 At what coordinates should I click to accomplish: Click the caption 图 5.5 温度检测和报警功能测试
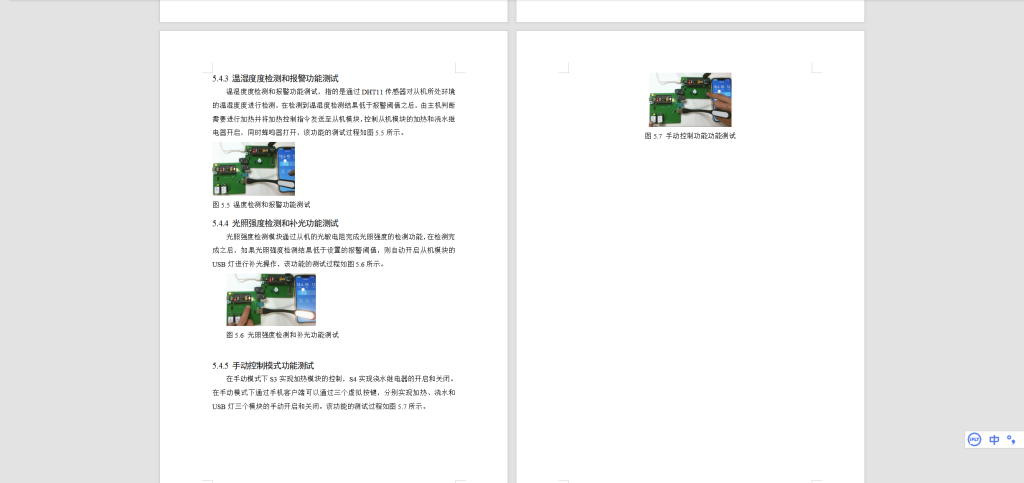tap(261, 204)
